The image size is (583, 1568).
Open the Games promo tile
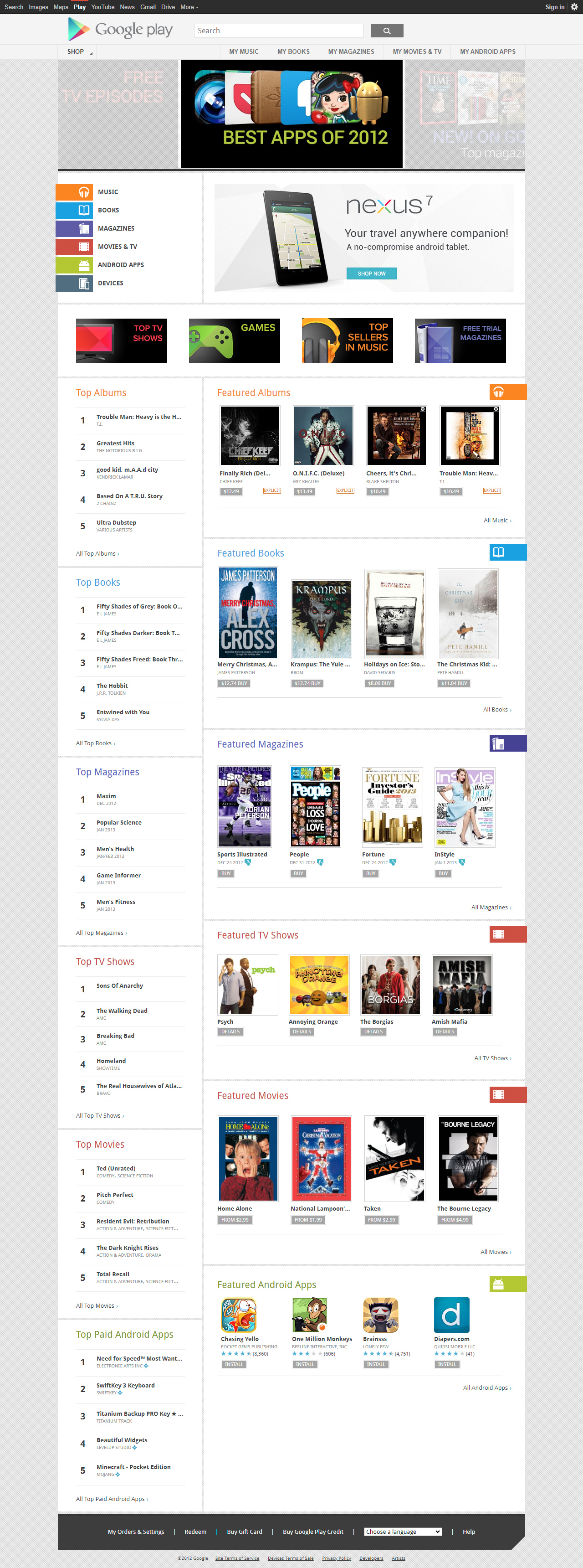[x=235, y=340]
